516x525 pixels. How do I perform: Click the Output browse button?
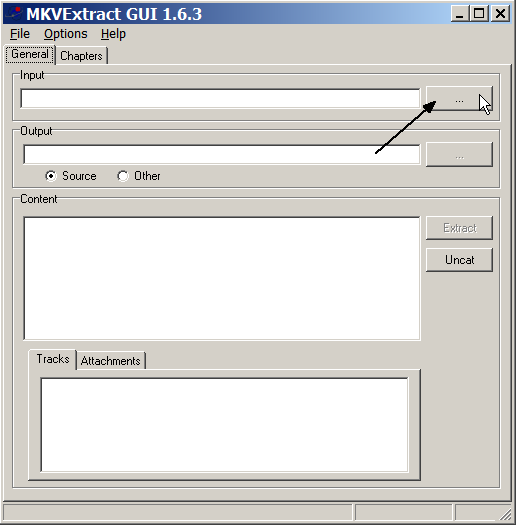pos(459,154)
